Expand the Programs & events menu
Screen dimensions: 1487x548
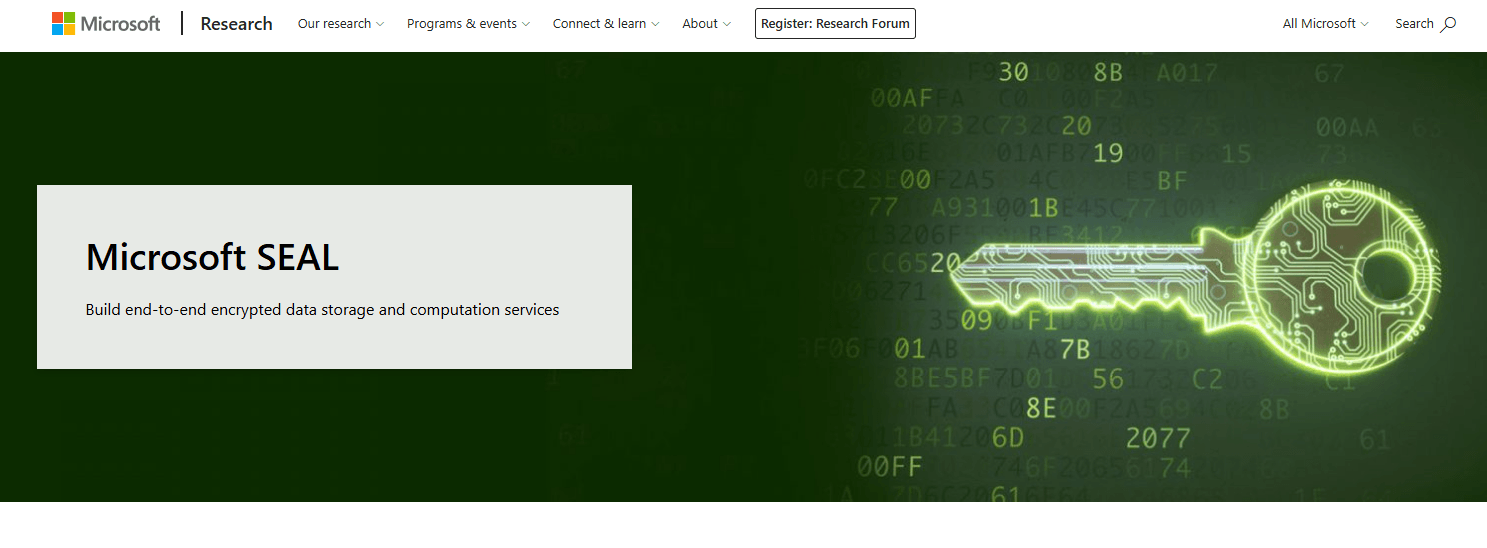[x=468, y=24]
